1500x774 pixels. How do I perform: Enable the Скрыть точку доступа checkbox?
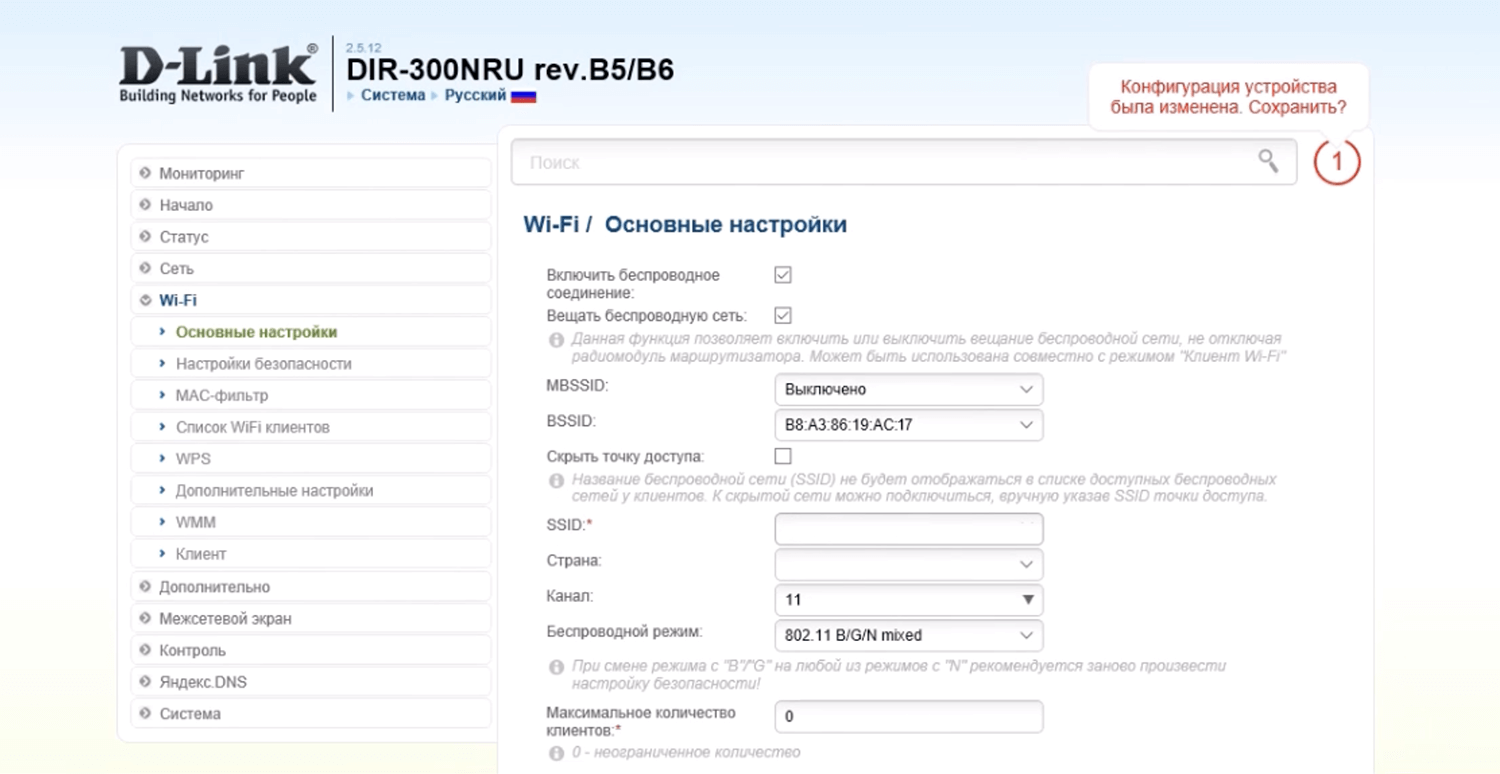[x=783, y=456]
